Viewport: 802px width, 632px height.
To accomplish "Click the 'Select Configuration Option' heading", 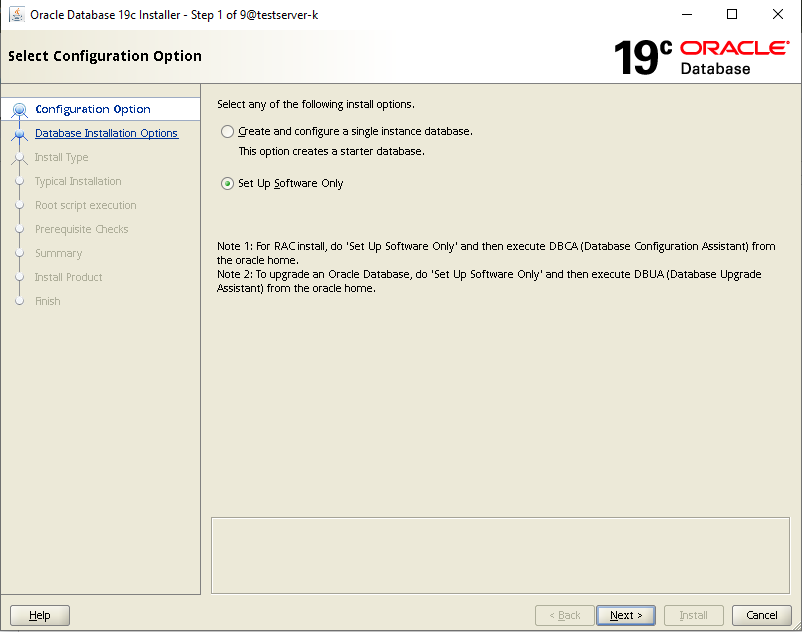I will point(105,56).
